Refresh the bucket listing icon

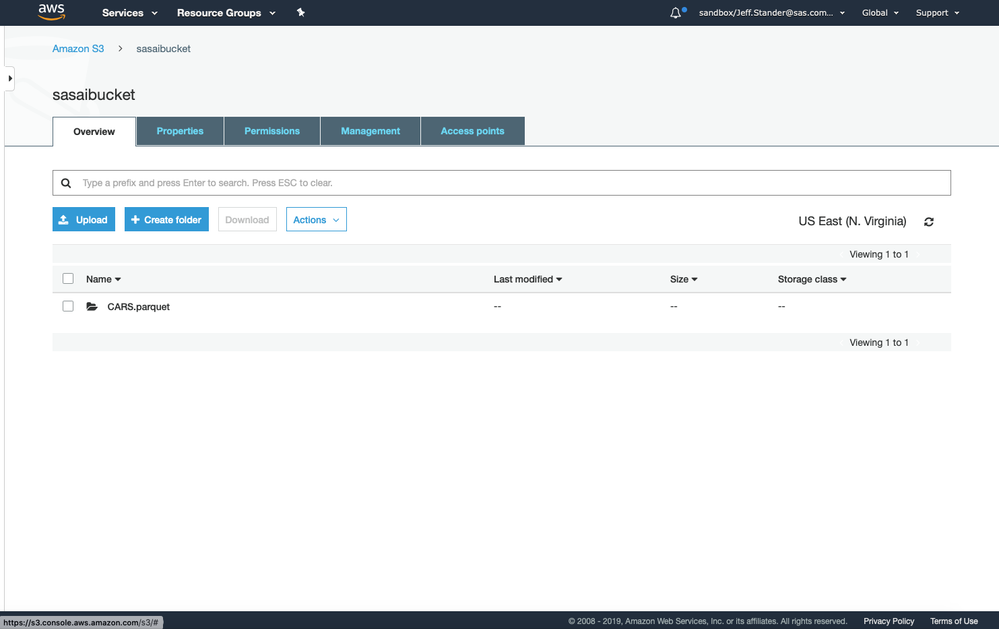coord(929,222)
